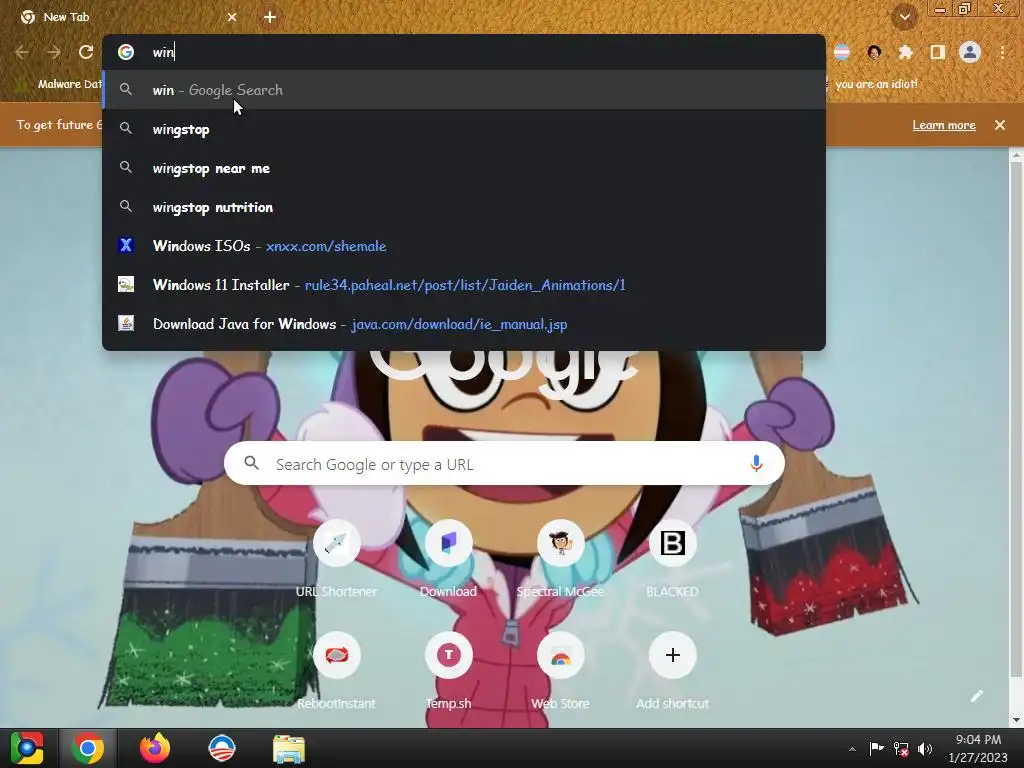Choose the 'wingstop' suggestion
The width and height of the screenshot is (1024, 768).
[464, 129]
